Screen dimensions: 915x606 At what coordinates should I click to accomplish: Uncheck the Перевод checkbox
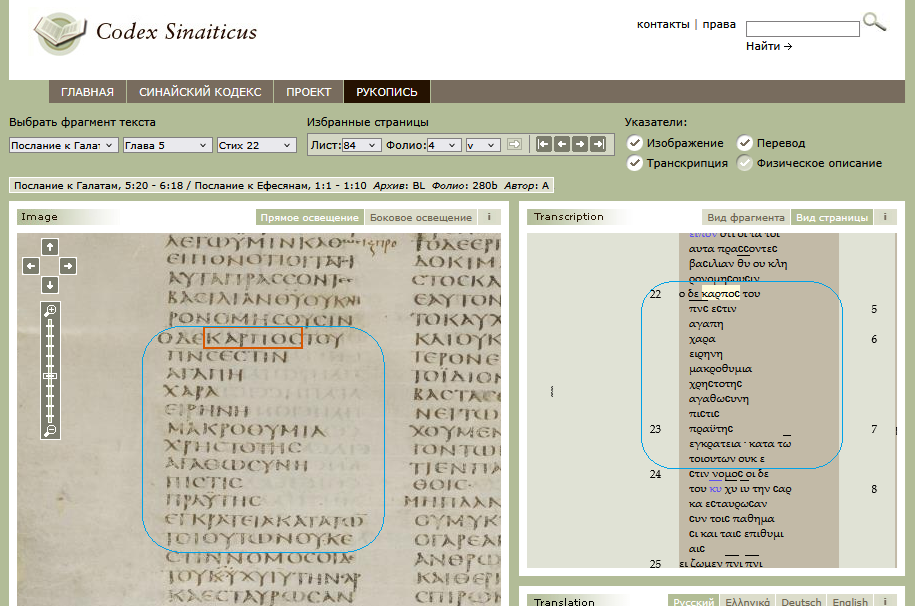(745, 143)
